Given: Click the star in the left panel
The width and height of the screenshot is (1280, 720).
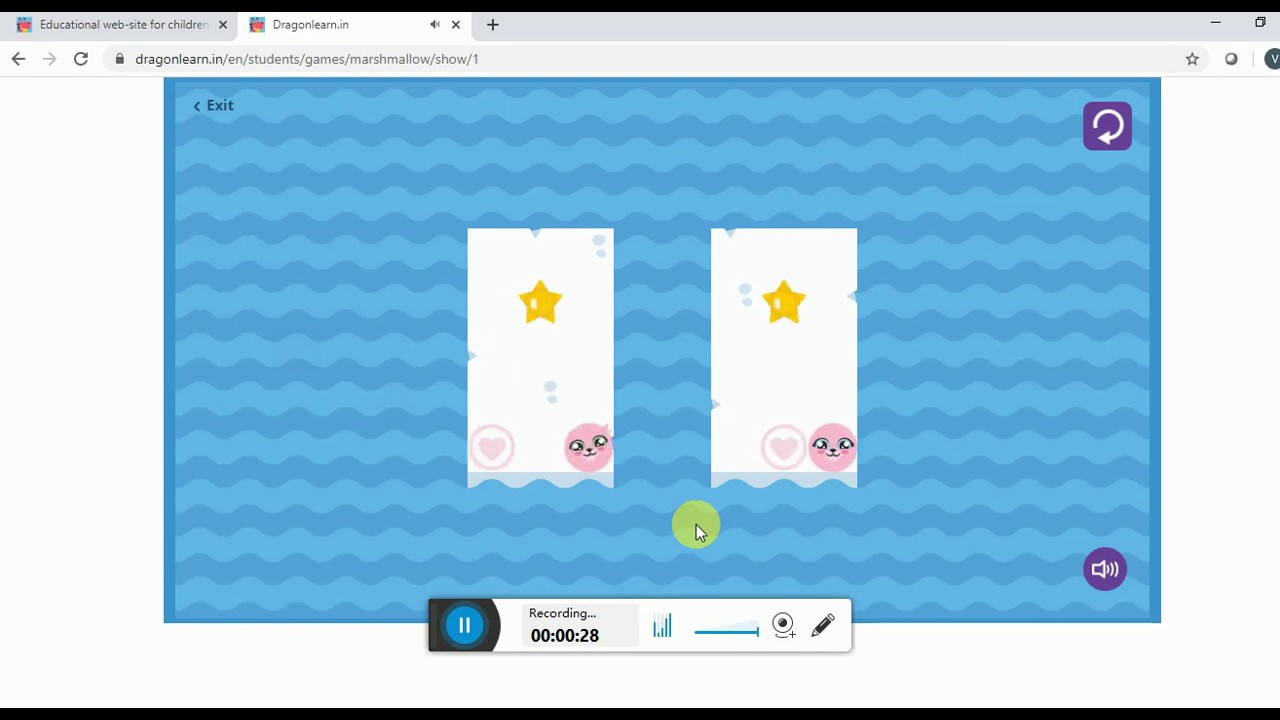Looking at the screenshot, I should (x=540, y=302).
